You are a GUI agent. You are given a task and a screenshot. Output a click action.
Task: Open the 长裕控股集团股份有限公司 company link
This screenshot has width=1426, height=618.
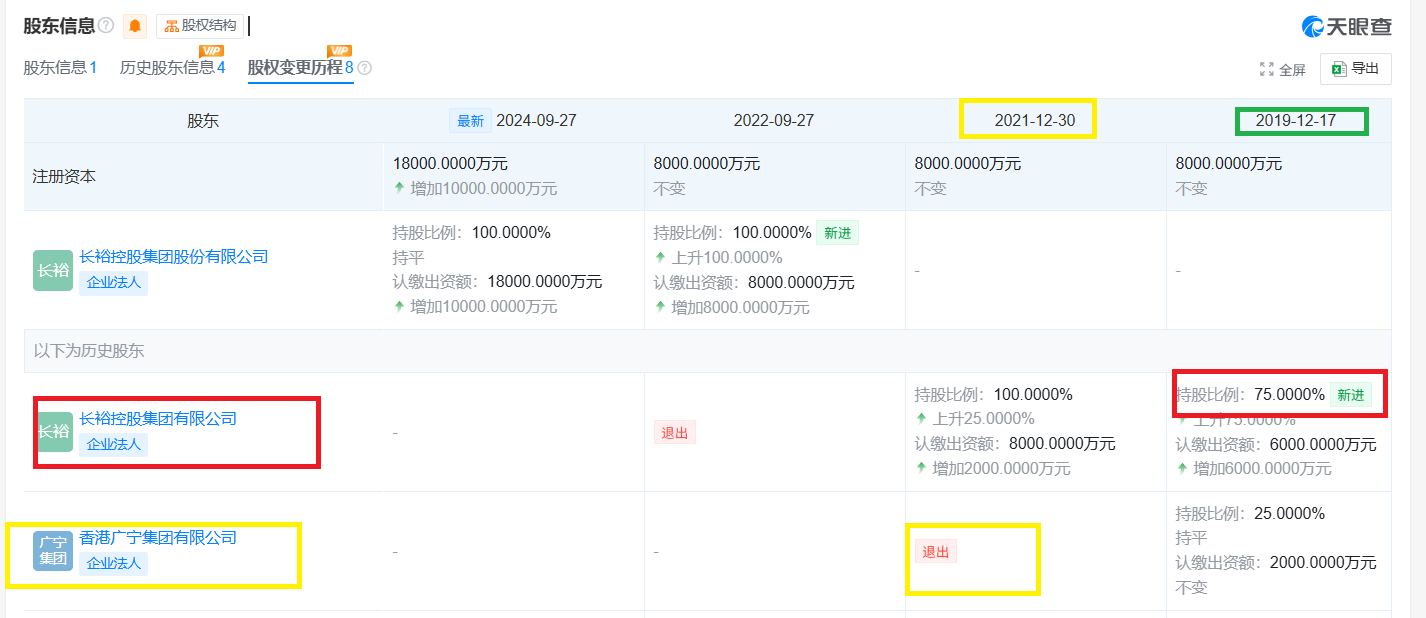174,257
